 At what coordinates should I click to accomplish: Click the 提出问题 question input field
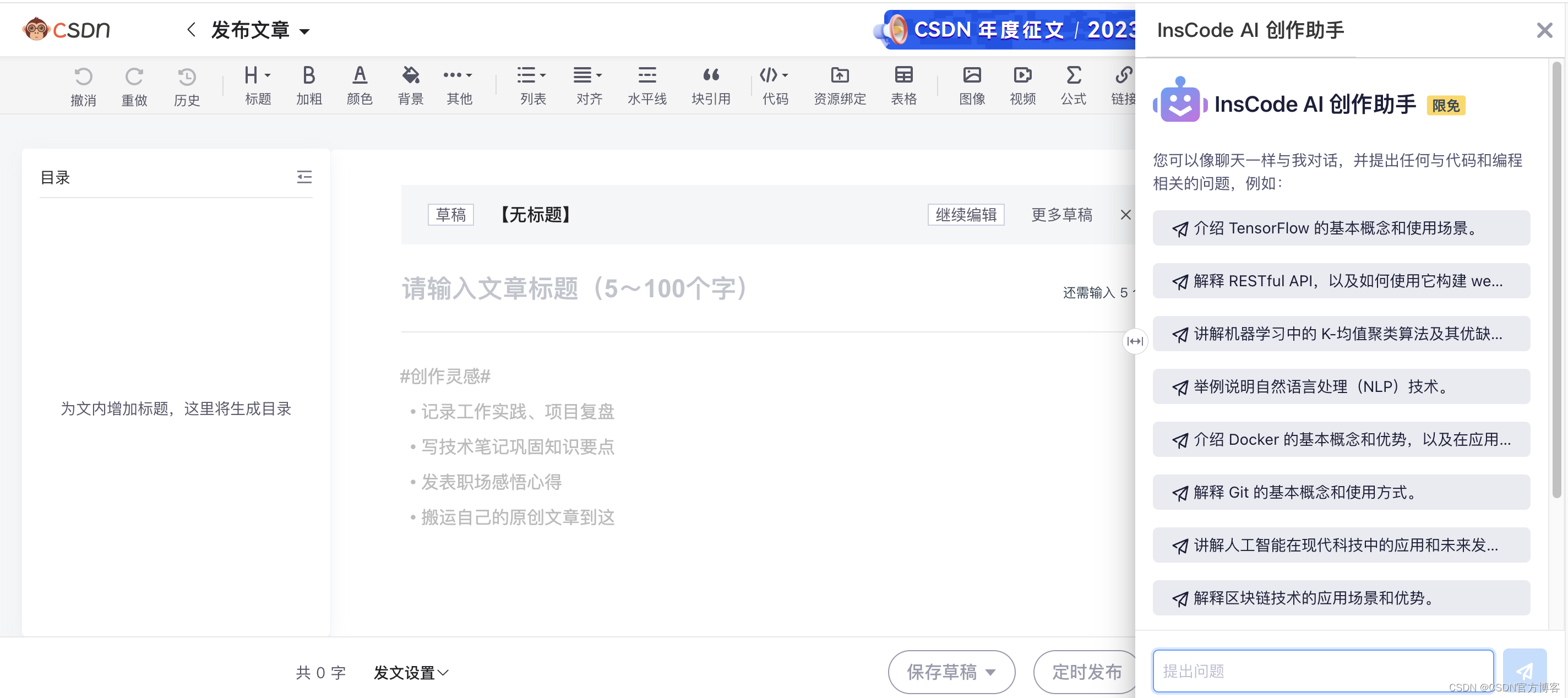[1322, 670]
